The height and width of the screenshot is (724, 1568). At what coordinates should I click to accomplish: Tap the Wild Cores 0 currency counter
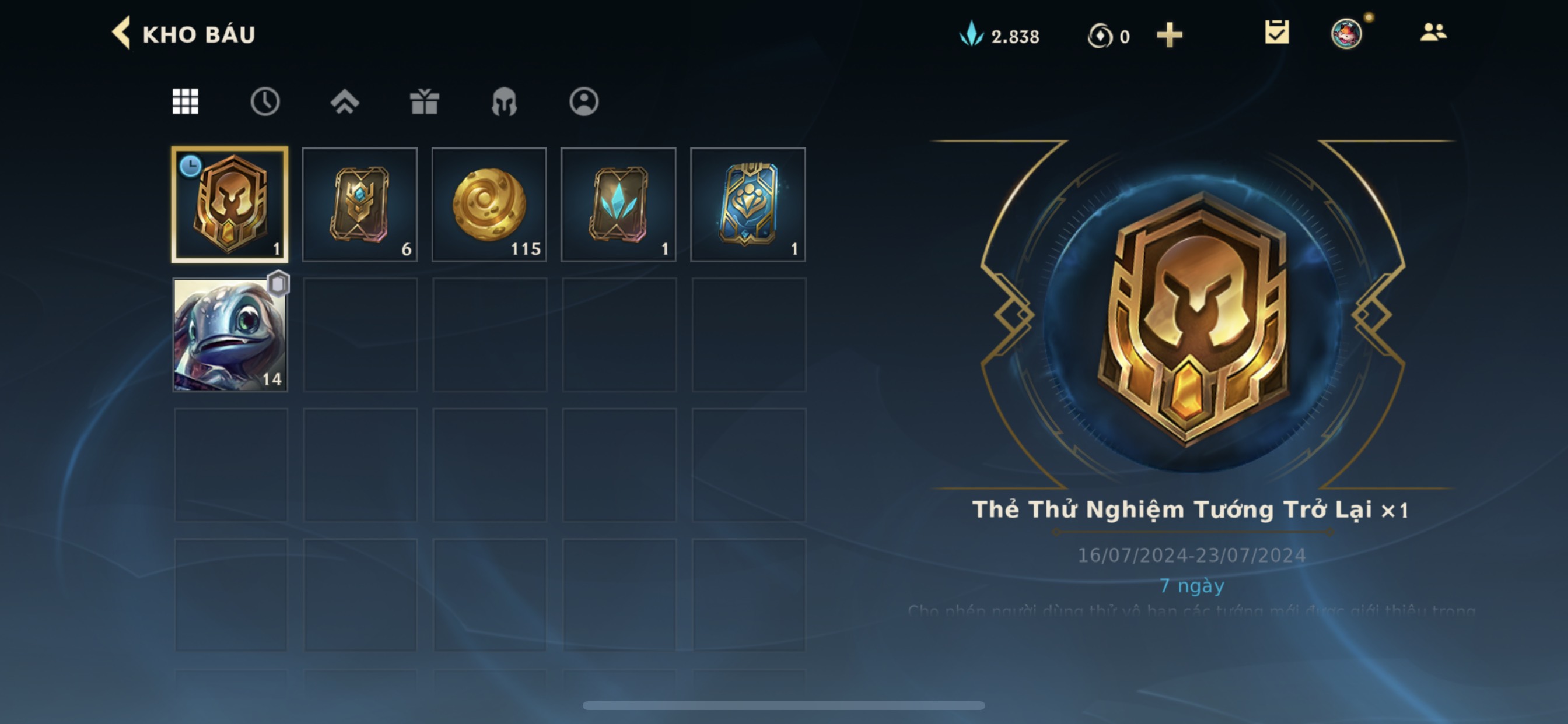(x=1109, y=36)
